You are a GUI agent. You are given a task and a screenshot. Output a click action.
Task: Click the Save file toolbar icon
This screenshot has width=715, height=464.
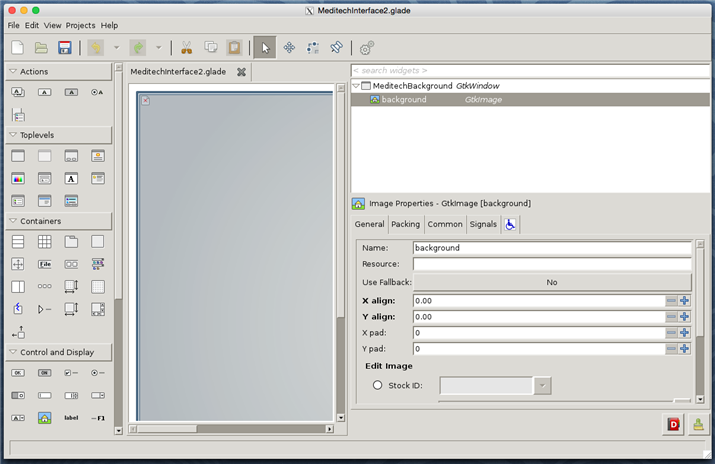[x=65, y=47]
